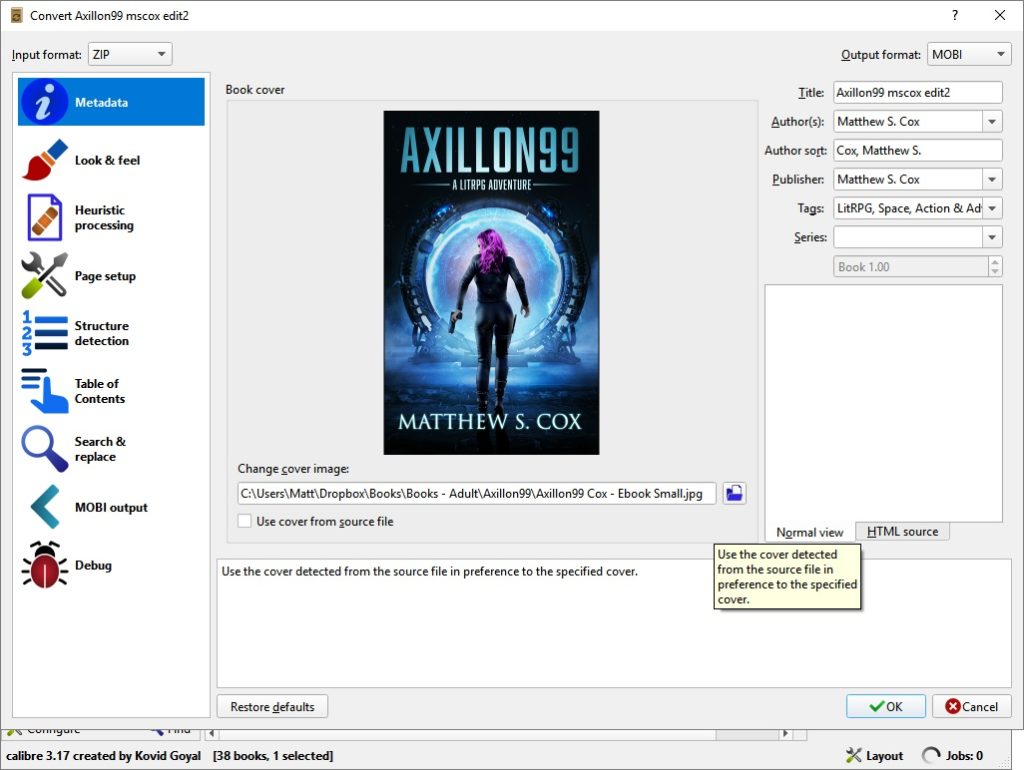Click the Axillon99 book cover thumbnail
Screen dimensions: 1024x770
pyautogui.click(x=491, y=282)
